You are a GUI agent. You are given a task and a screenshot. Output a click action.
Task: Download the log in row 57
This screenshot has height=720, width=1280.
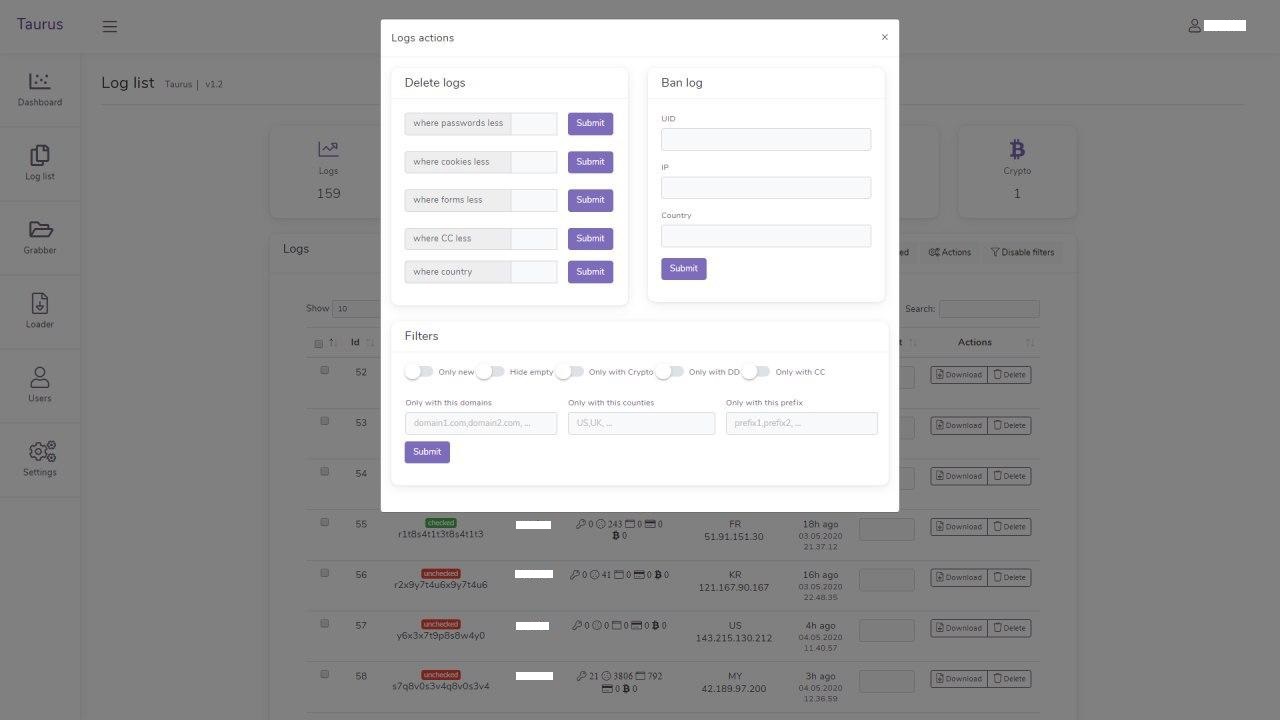(959, 628)
